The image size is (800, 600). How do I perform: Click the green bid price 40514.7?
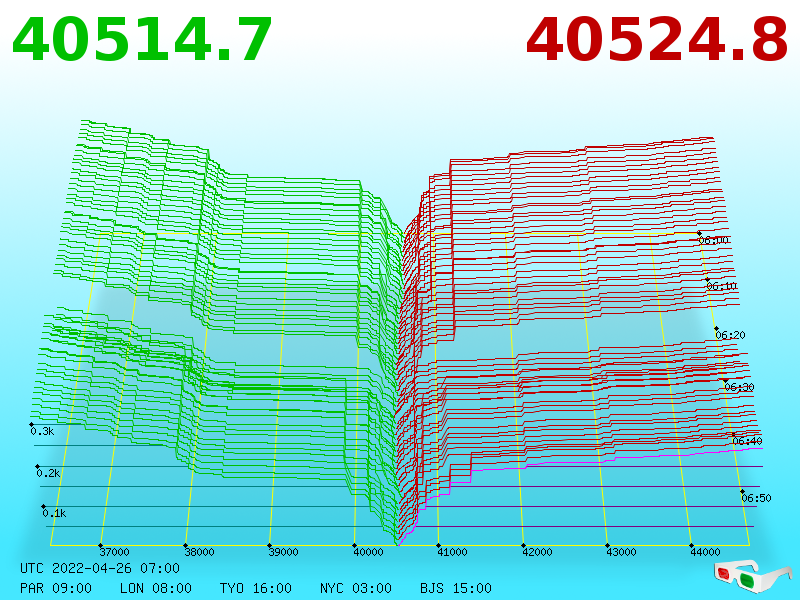point(142,40)
